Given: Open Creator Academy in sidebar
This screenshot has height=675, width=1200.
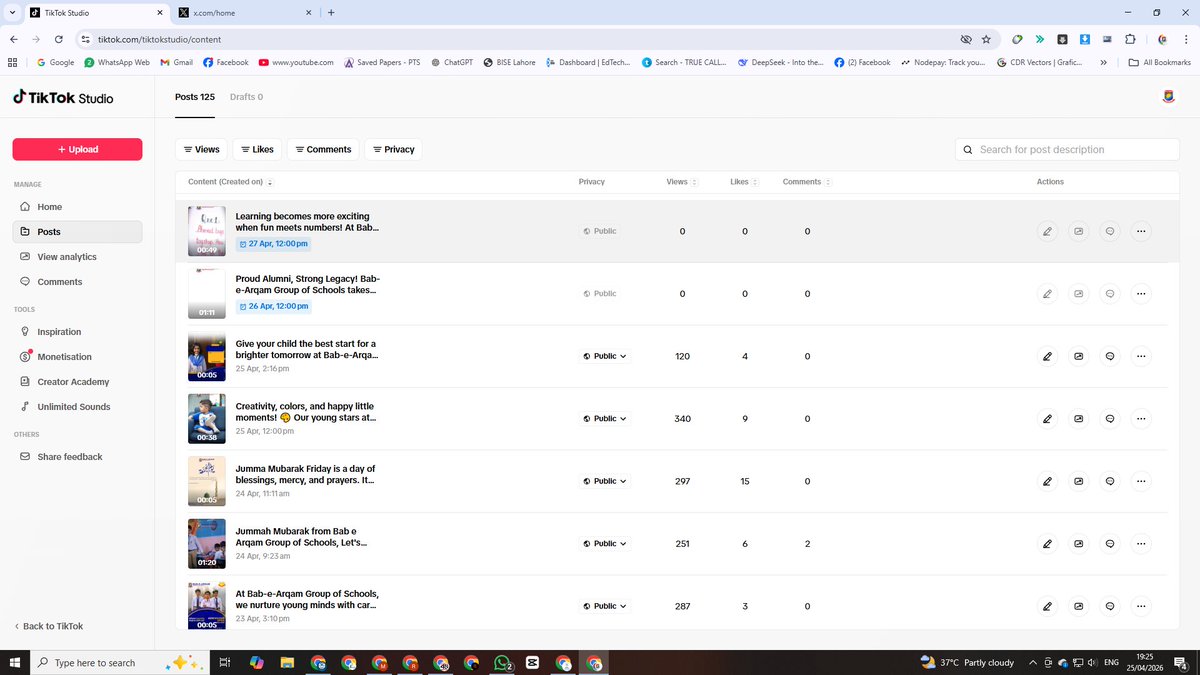Looking at the screenshot, I should click(77, 382).
